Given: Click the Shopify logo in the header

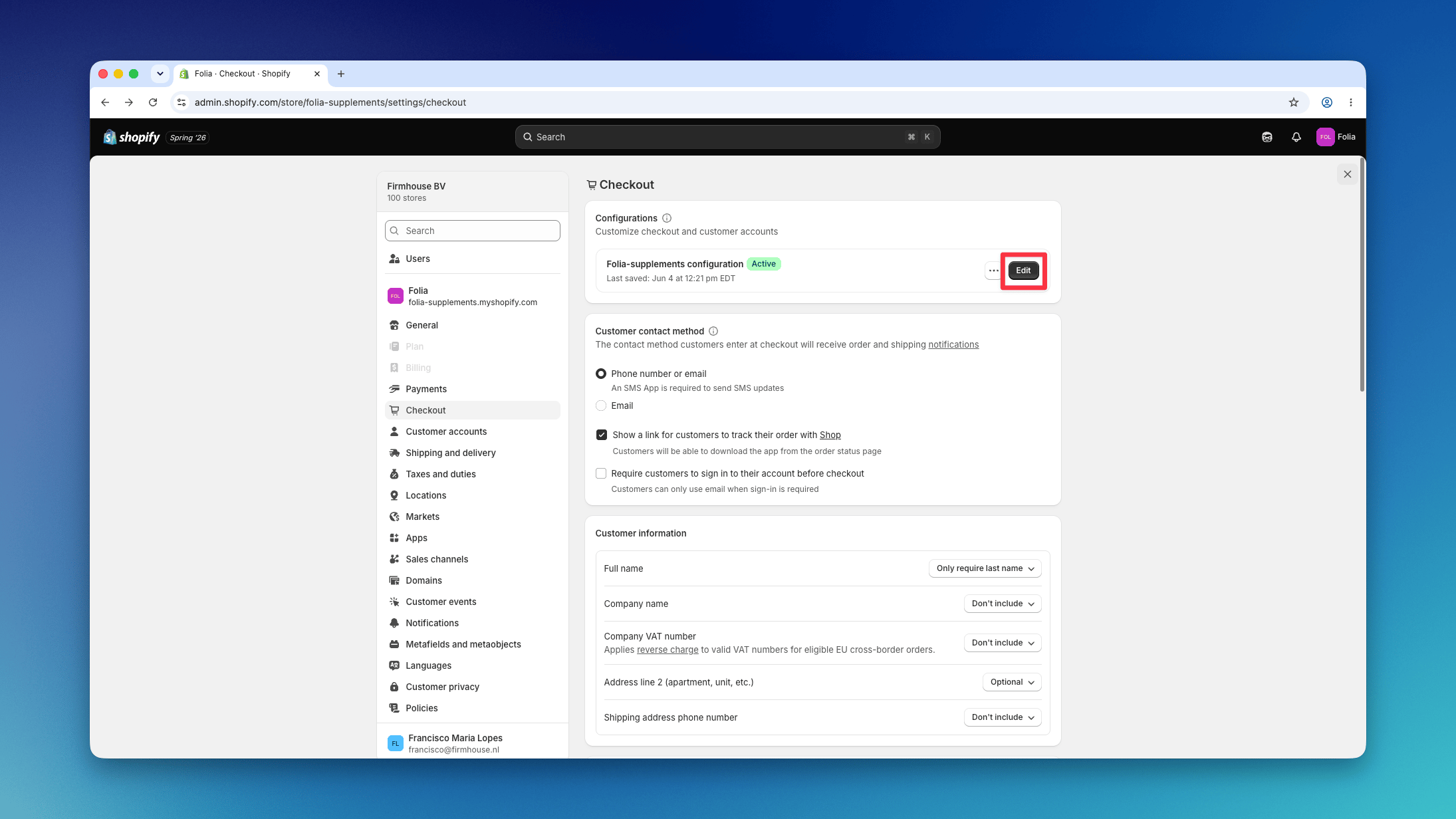Looking at the screenshot, I should click(x=132, y=137).
